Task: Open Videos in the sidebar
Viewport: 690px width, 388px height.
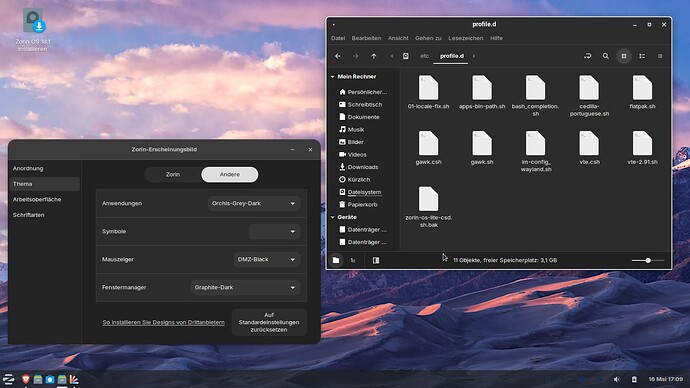Action: coord(353,154)
